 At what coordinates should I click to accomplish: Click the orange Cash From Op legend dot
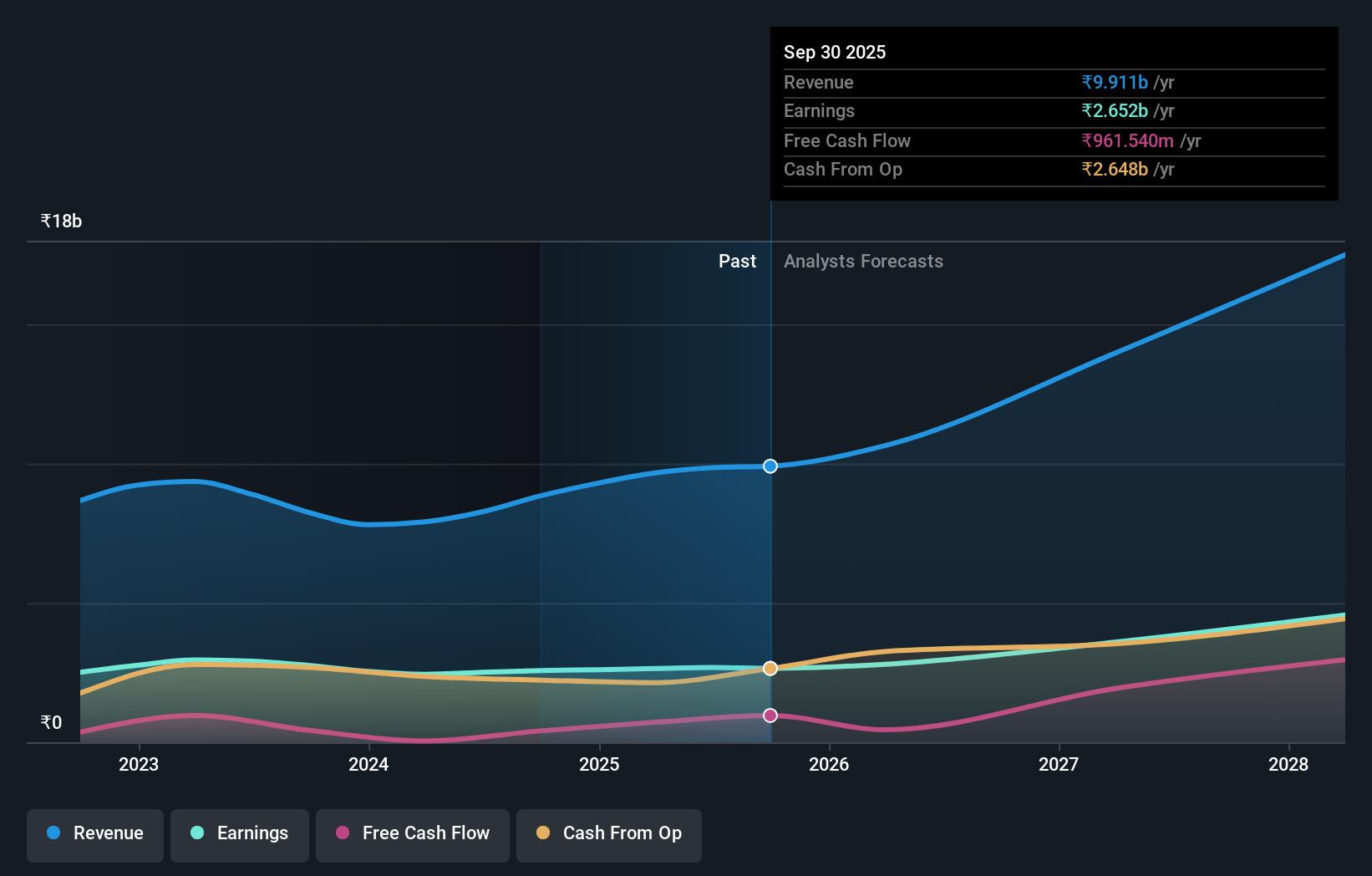tap(543, 833)
